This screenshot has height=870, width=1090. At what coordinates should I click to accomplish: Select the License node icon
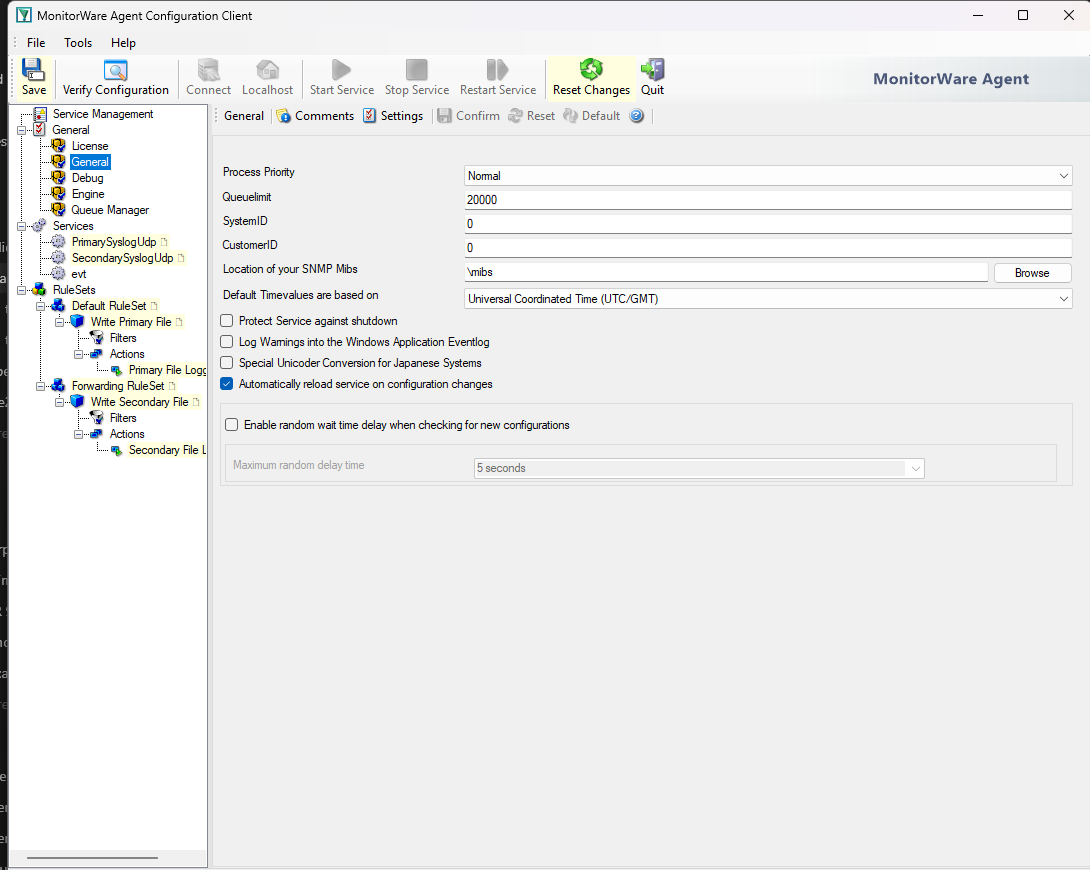pyautogui.click(x=58, y=146)
